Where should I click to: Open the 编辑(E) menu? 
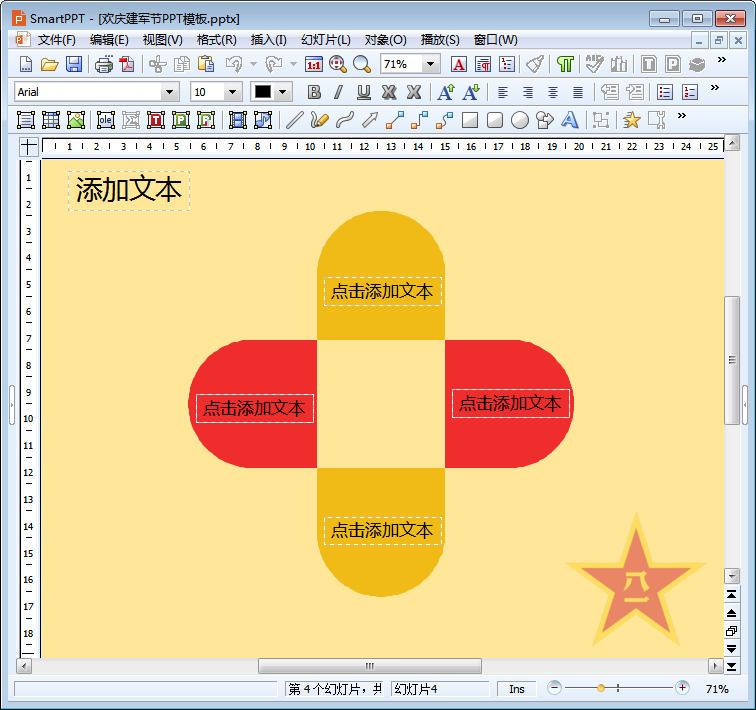(x=109, y=40)
